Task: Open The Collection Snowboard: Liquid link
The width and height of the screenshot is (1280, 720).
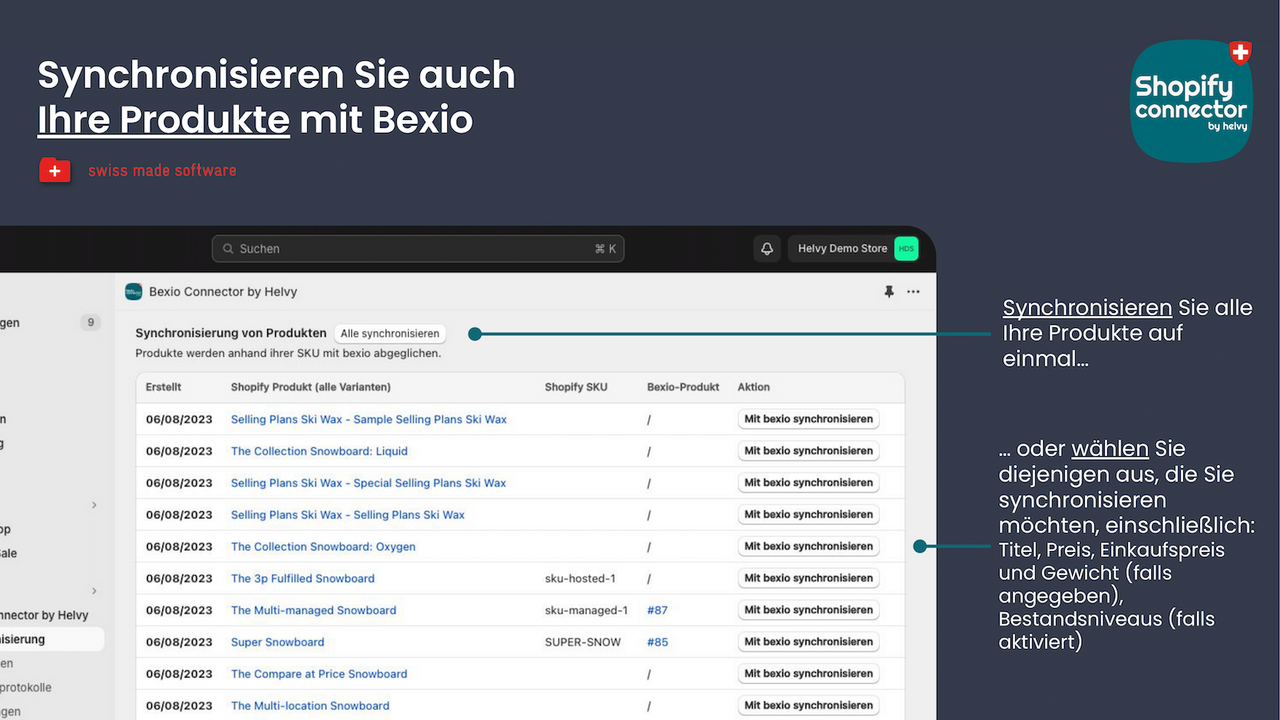Action: [x=319, y=451]
